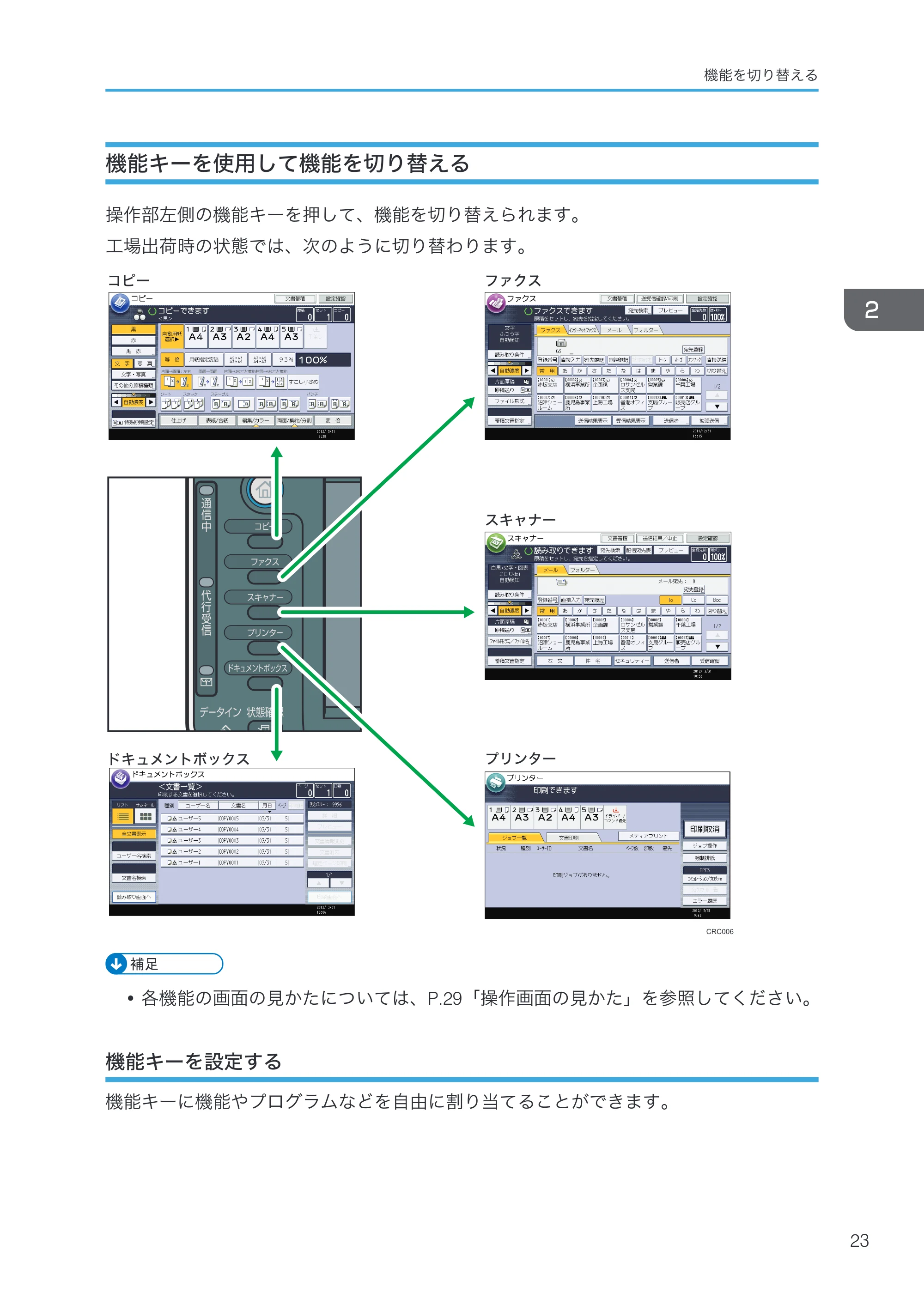Click the Copy app icon in title bar
Screen dimensions: 924x1305
120,303
